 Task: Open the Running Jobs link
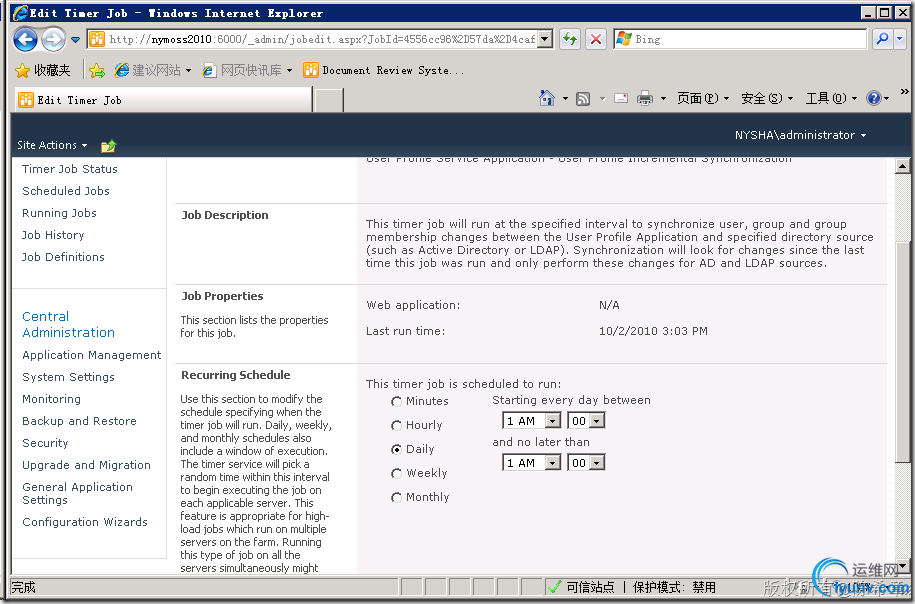tap(60, 213)
